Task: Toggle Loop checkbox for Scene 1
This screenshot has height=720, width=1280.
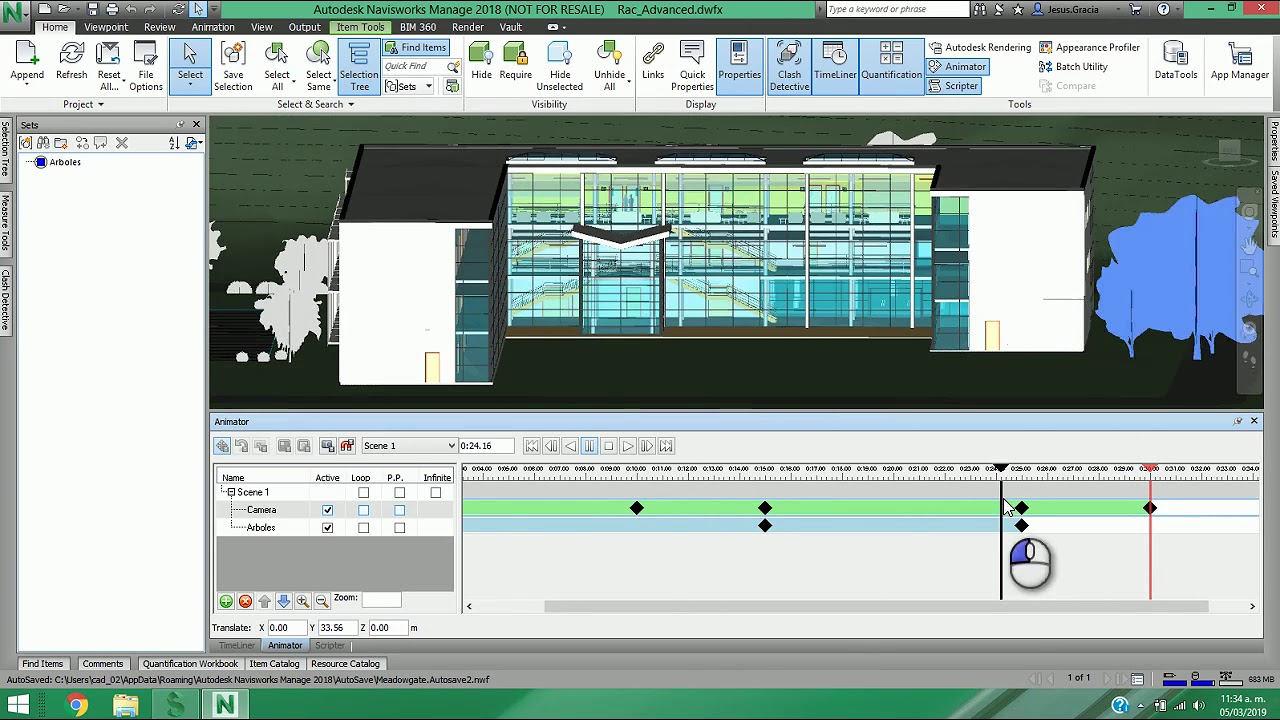Action: click(363, 492)
